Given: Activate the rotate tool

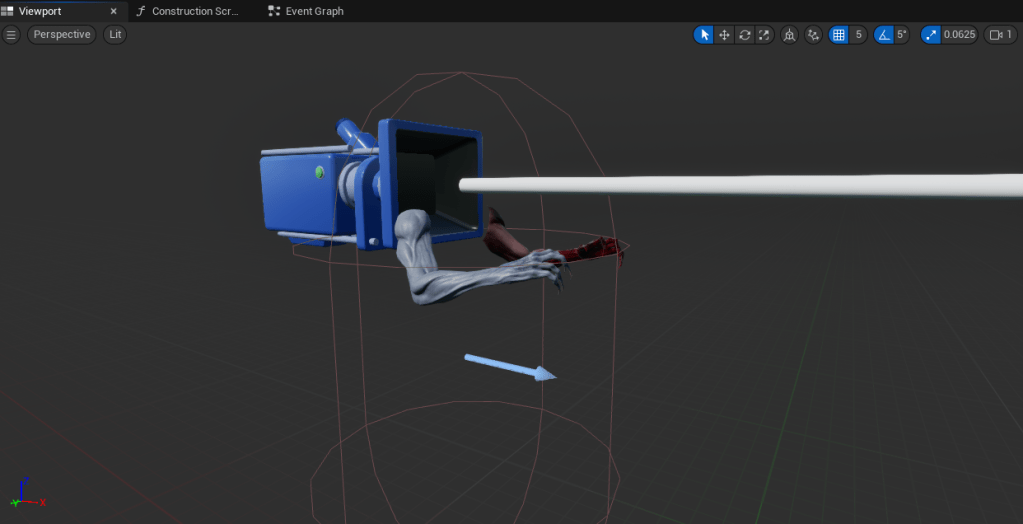Looking at the screenshot, I should pos(744,35).
